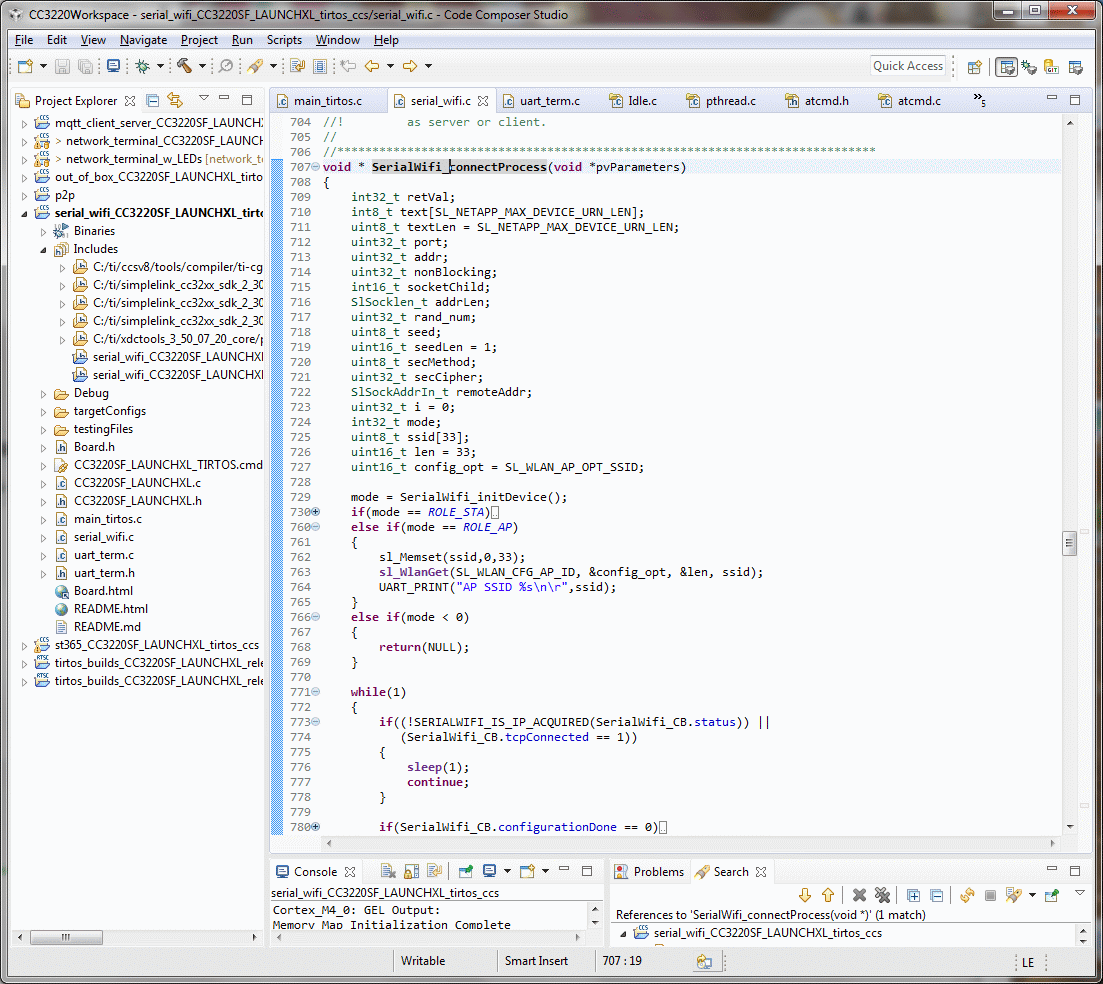Open the Git perspective icon
The height and width of the screenshot is (984, 1103).
1051,67
